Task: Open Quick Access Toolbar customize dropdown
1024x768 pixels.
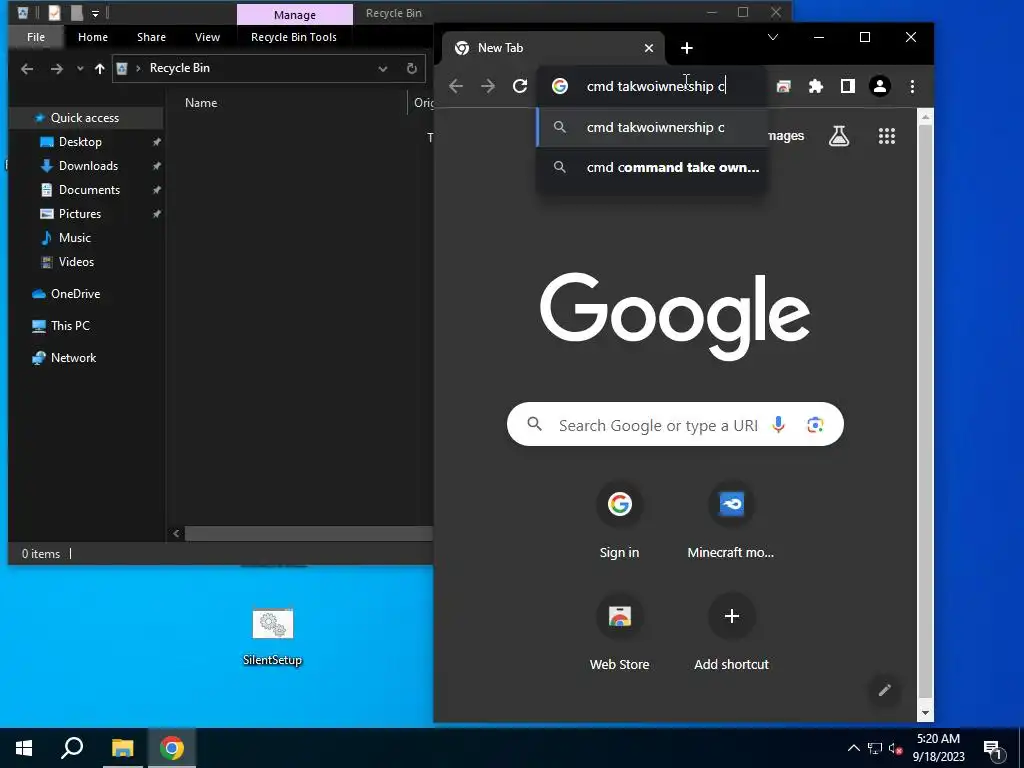Action: point(95,13)
